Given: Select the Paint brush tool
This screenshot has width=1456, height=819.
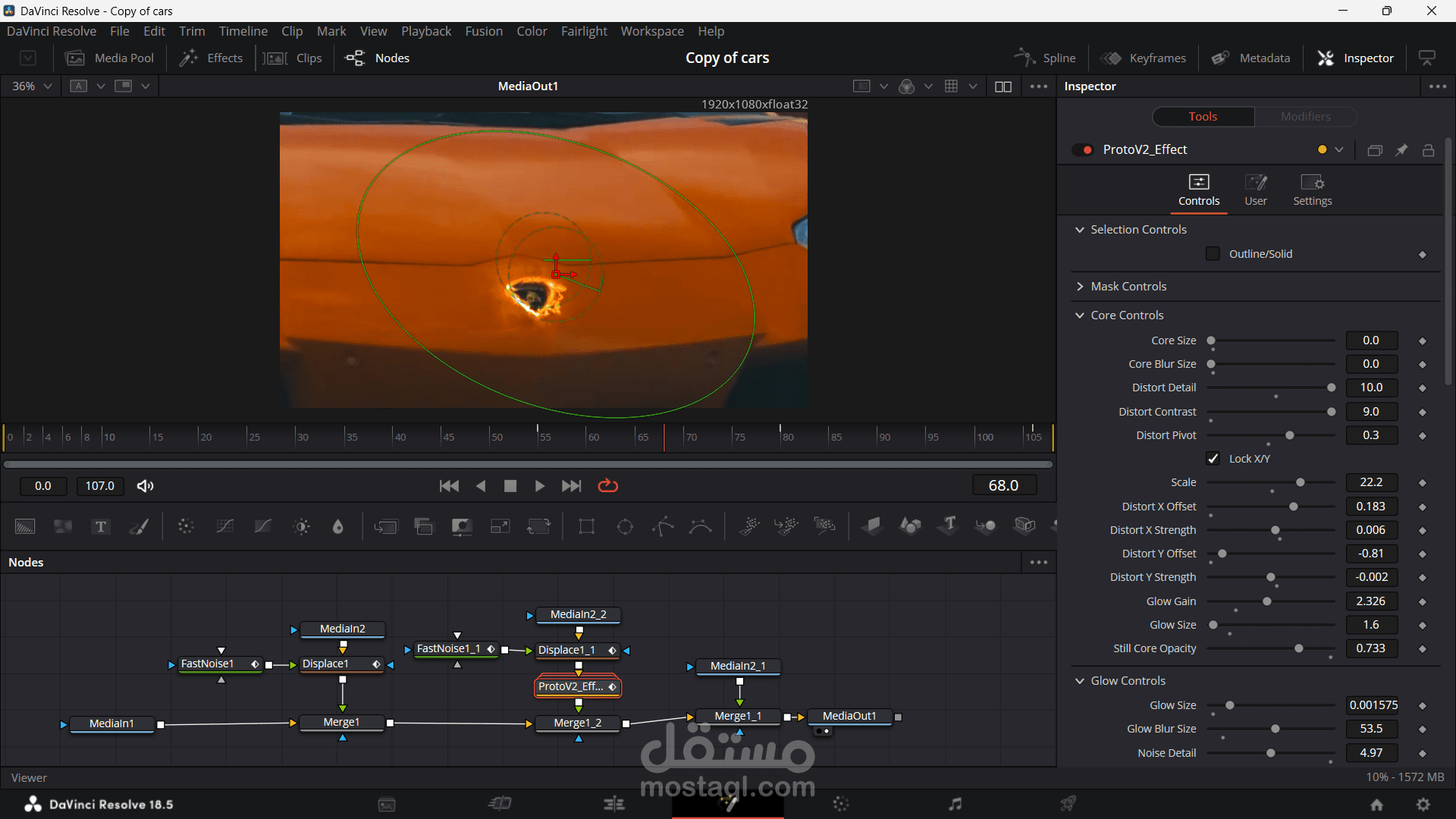Looking at the screenshot, I should click(139, 526).
